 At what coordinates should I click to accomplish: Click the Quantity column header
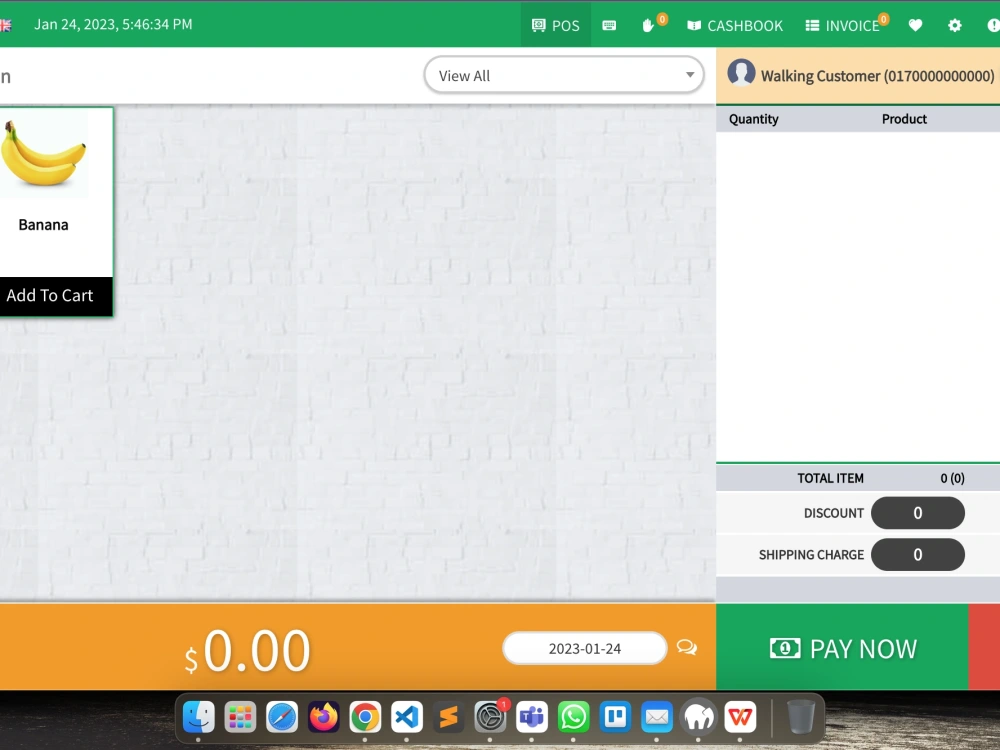[753, 119]
